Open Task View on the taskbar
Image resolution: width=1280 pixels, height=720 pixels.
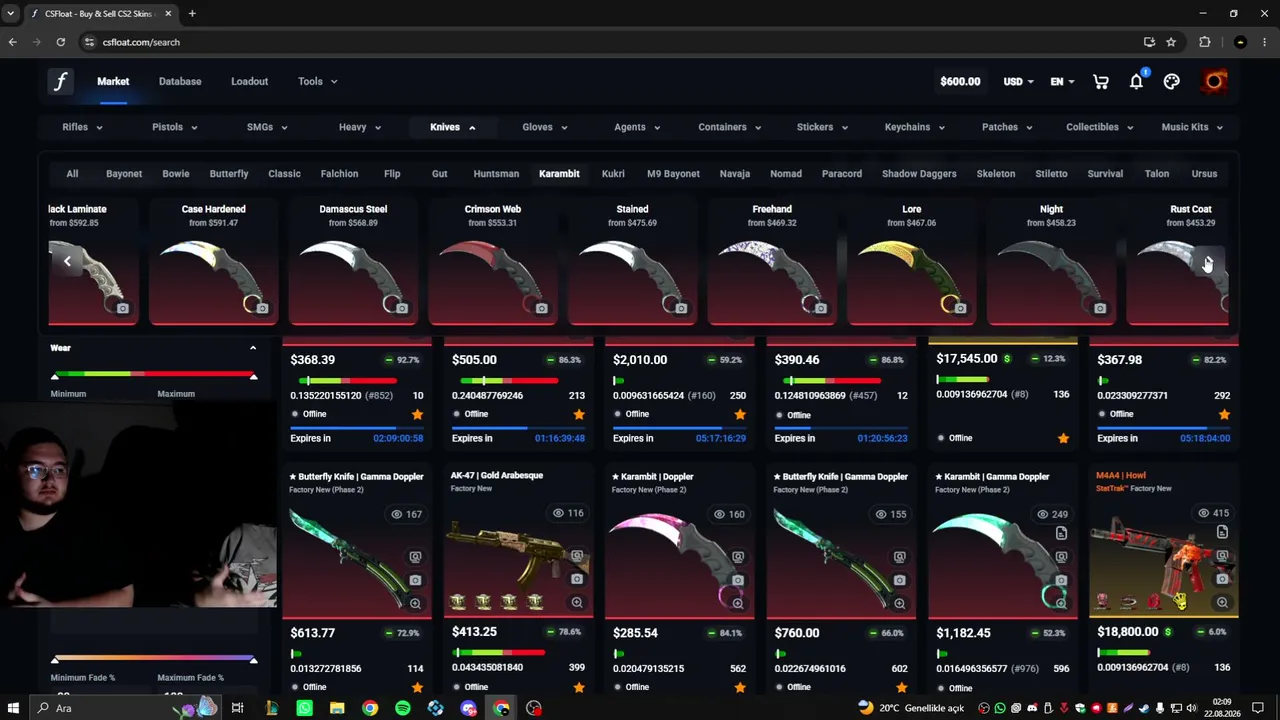[238, 708]
